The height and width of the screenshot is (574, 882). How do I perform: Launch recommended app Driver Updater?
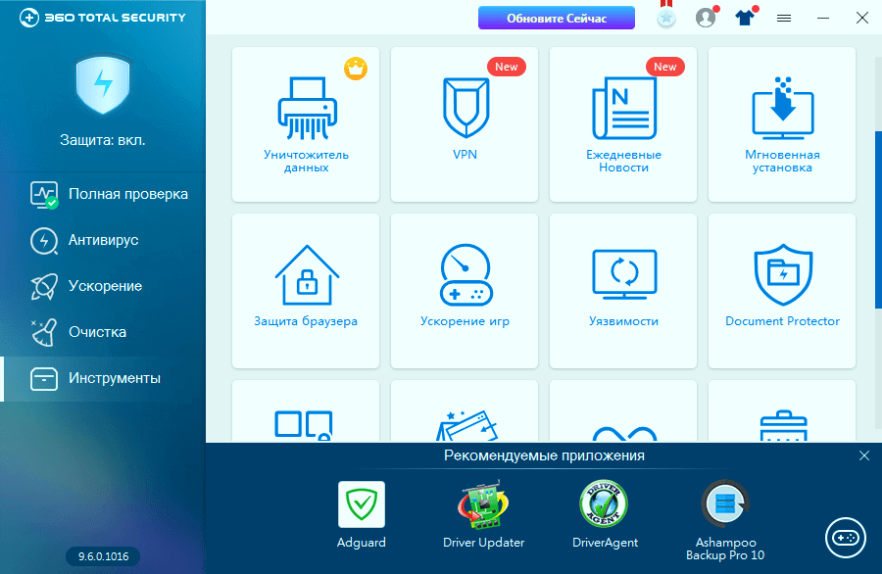click(x=483, y=515)
